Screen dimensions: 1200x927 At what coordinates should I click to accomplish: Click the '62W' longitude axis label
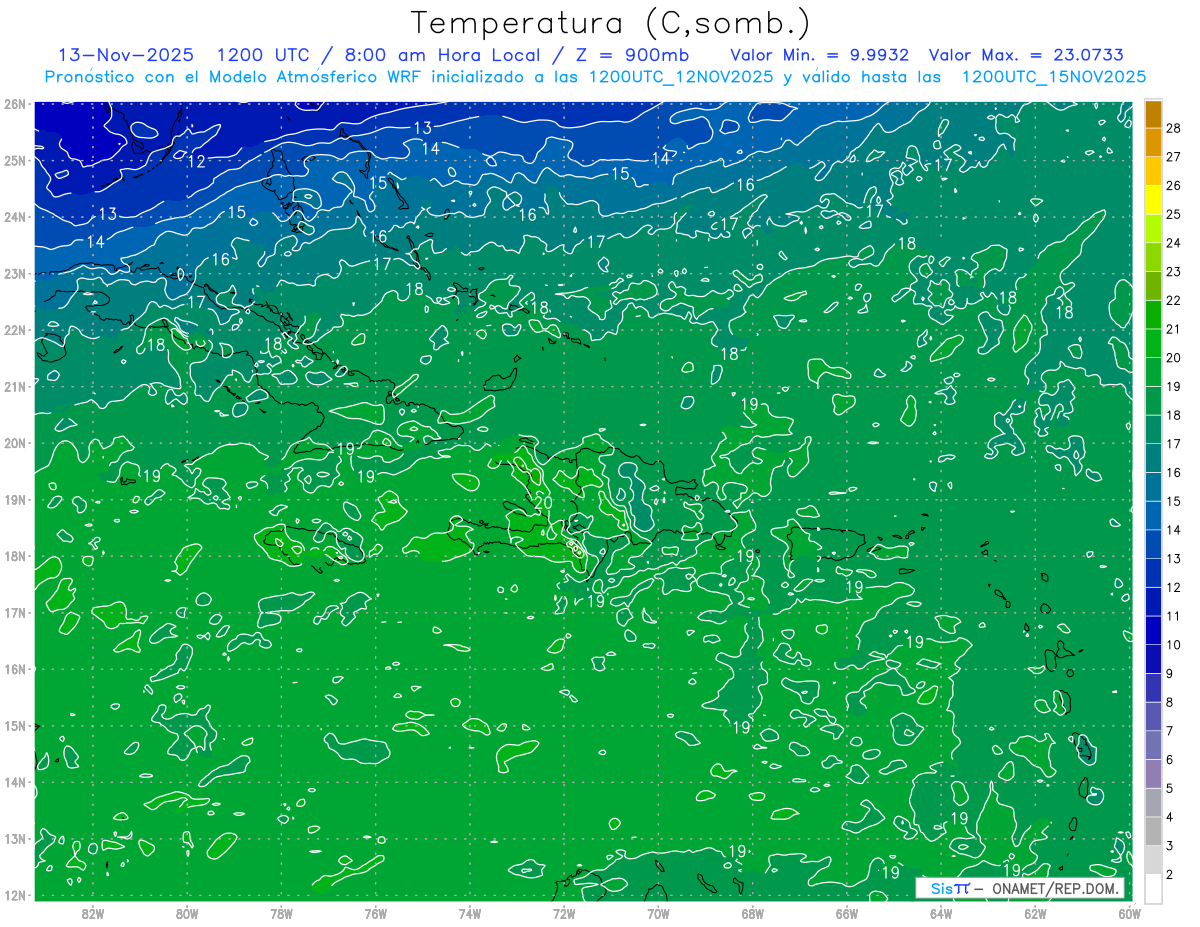click(x=1035, y=912)
